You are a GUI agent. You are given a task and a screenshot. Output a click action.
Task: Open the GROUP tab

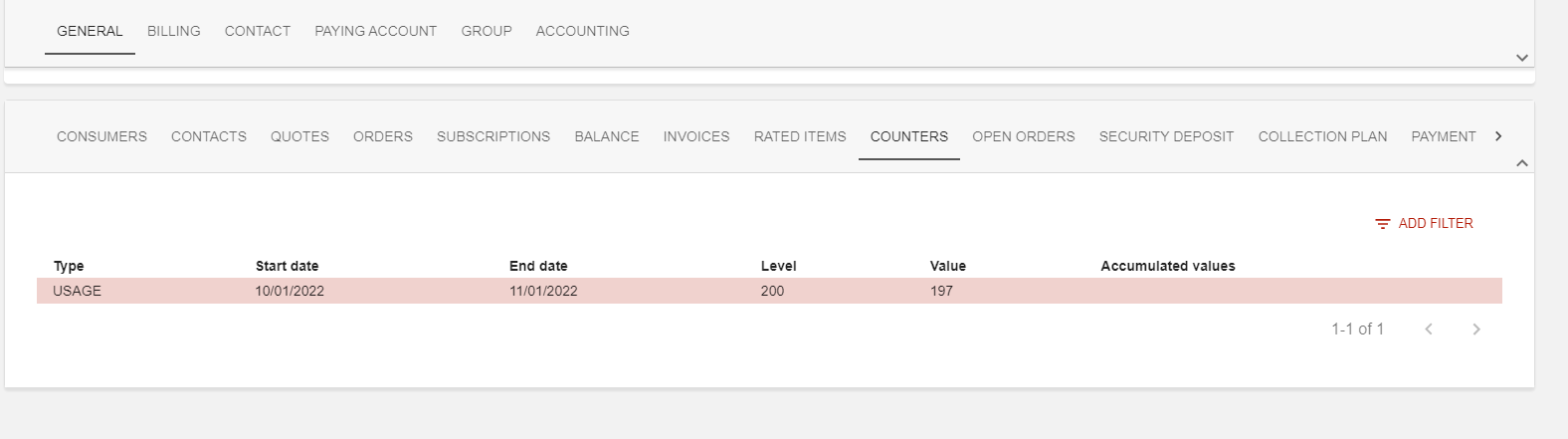pyautogui.click(x=486, y=31)
